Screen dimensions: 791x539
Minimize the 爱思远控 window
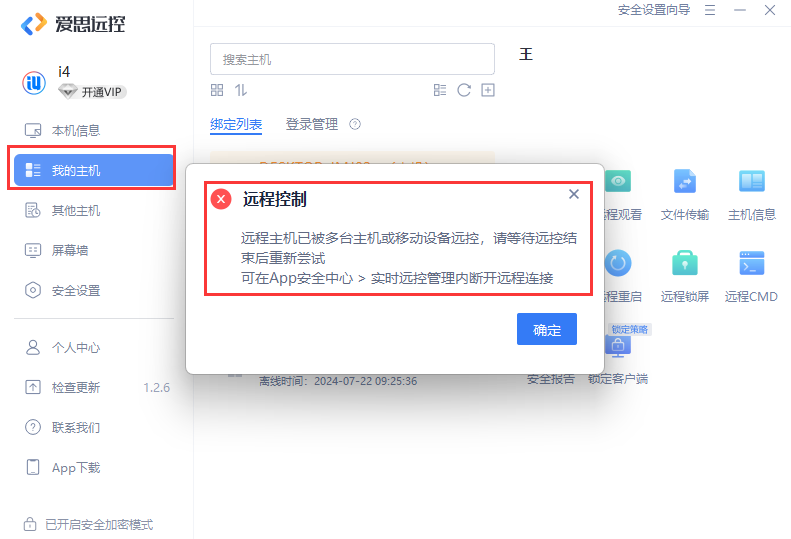tap(740, 10)
